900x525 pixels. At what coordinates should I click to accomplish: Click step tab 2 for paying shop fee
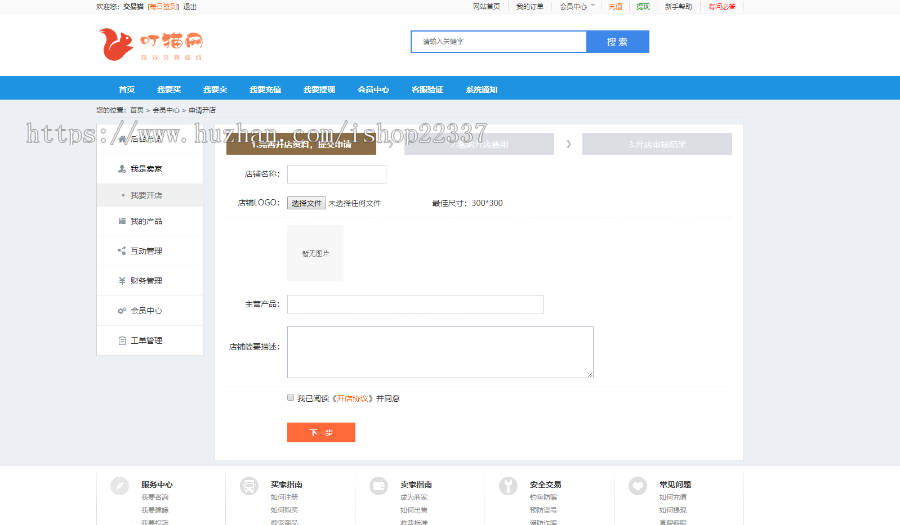479,144
